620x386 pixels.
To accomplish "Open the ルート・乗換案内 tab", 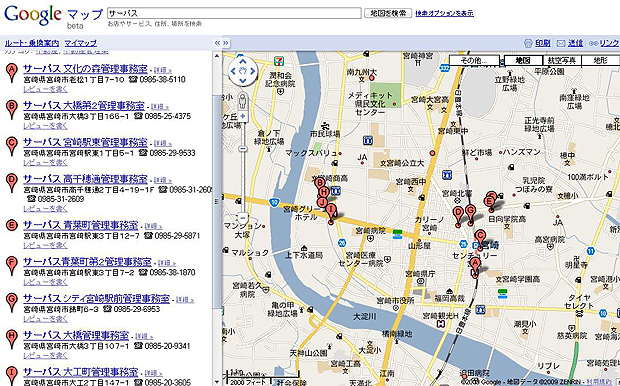I will 32,43.
